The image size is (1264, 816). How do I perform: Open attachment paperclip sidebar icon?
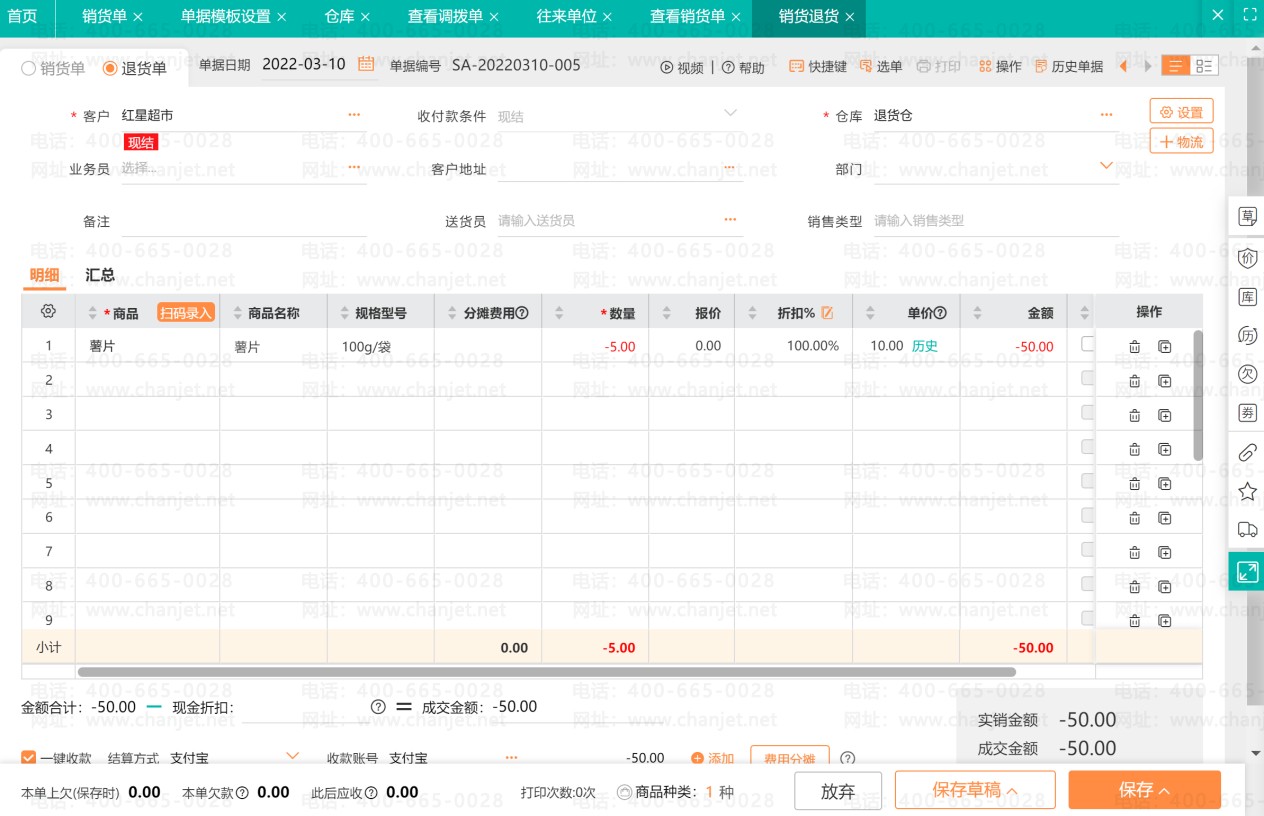1247,452
